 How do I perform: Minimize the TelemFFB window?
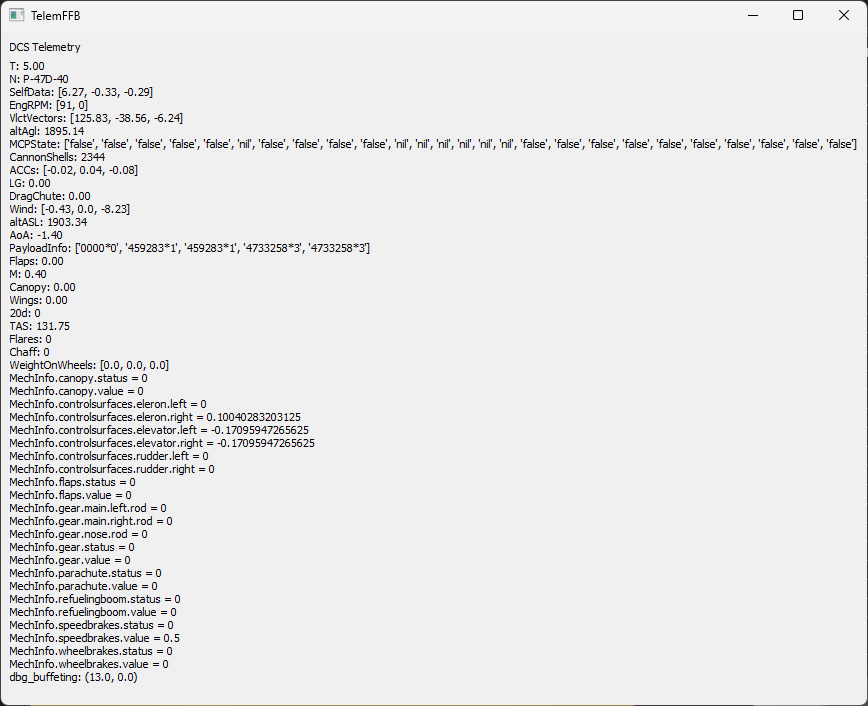(x=752, y=15)
